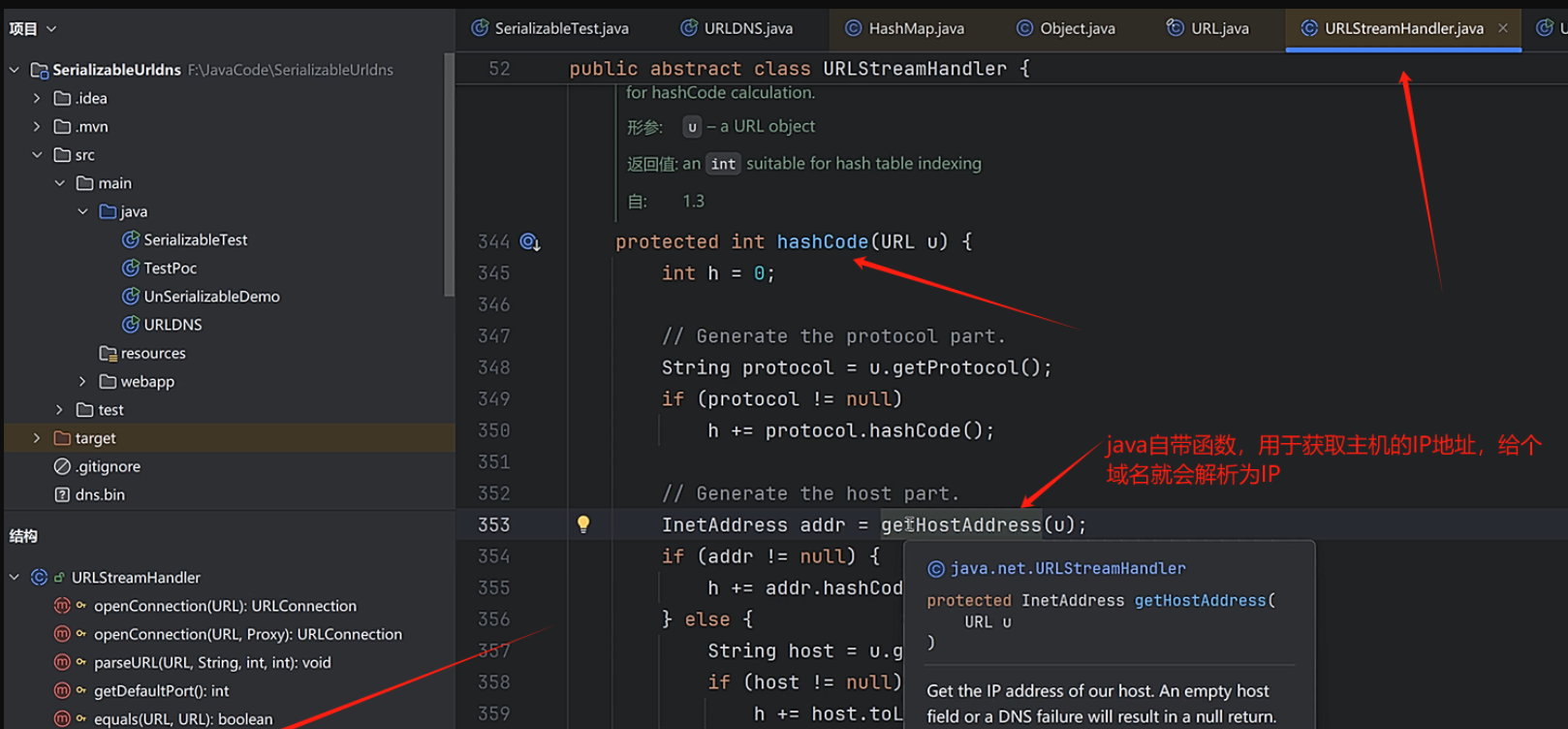This screenshot has height=729, width=1568.
Task: Close the URLStreamHandler.java tab
Action: pyautogui.click(x=1503, y=28)
